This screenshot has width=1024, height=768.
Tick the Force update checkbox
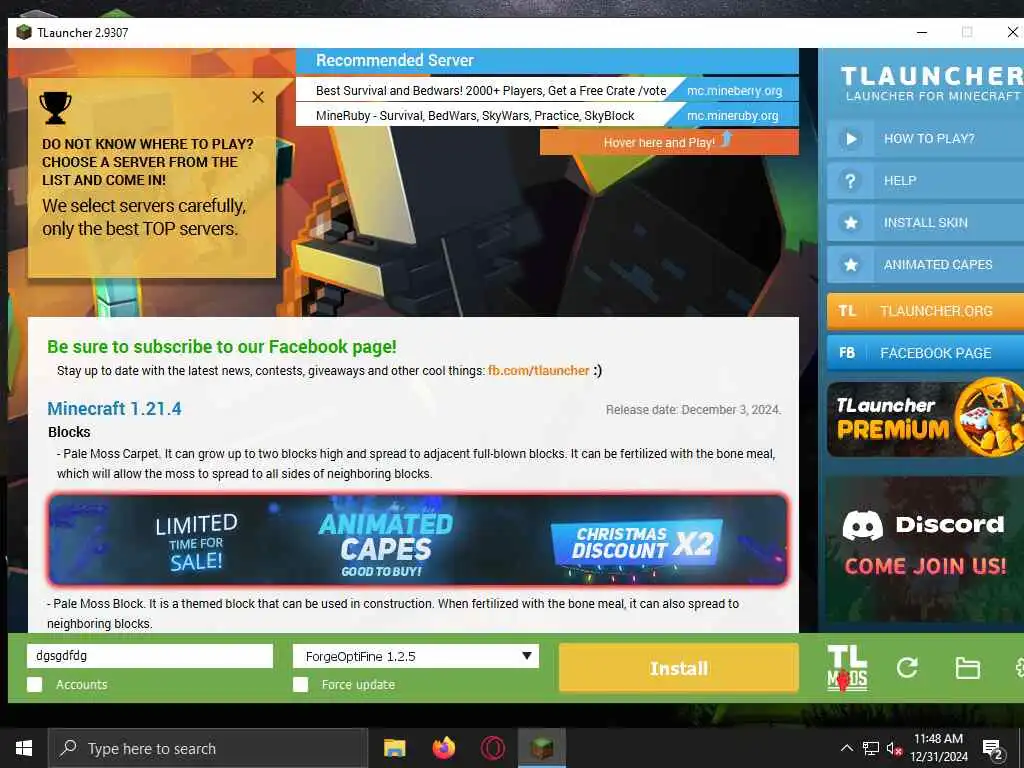pos(300,684)
